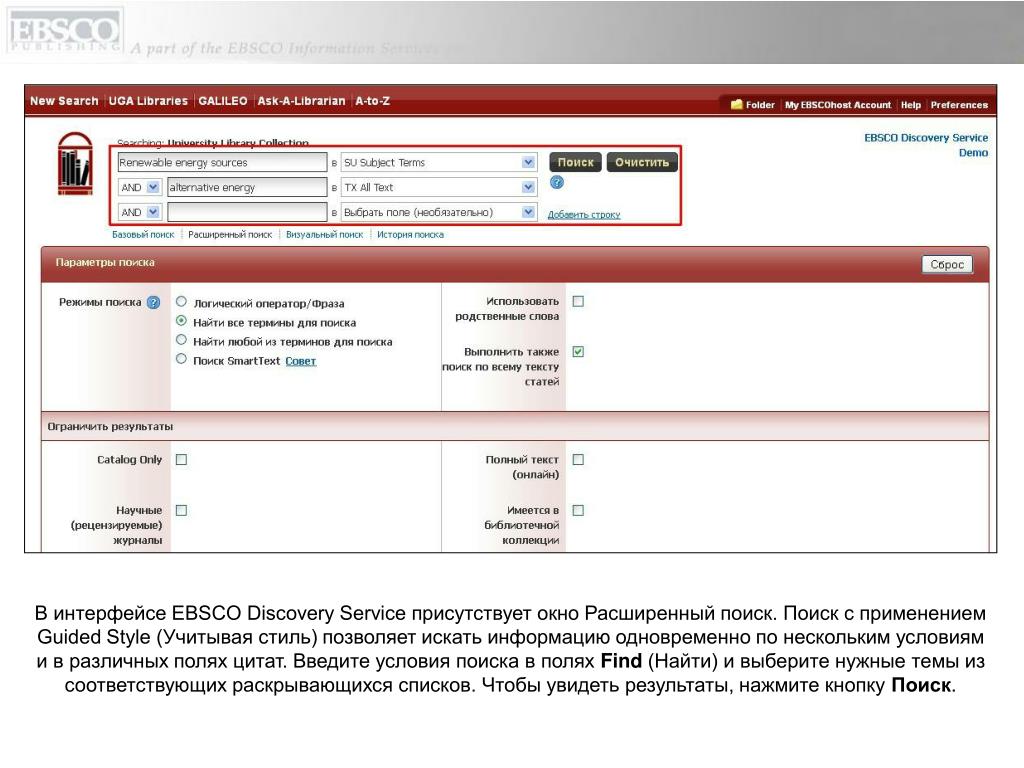The image size is (1024, 768).
Task: Tick the Catalog Only checkbox
Action: [x=182, y=459]
